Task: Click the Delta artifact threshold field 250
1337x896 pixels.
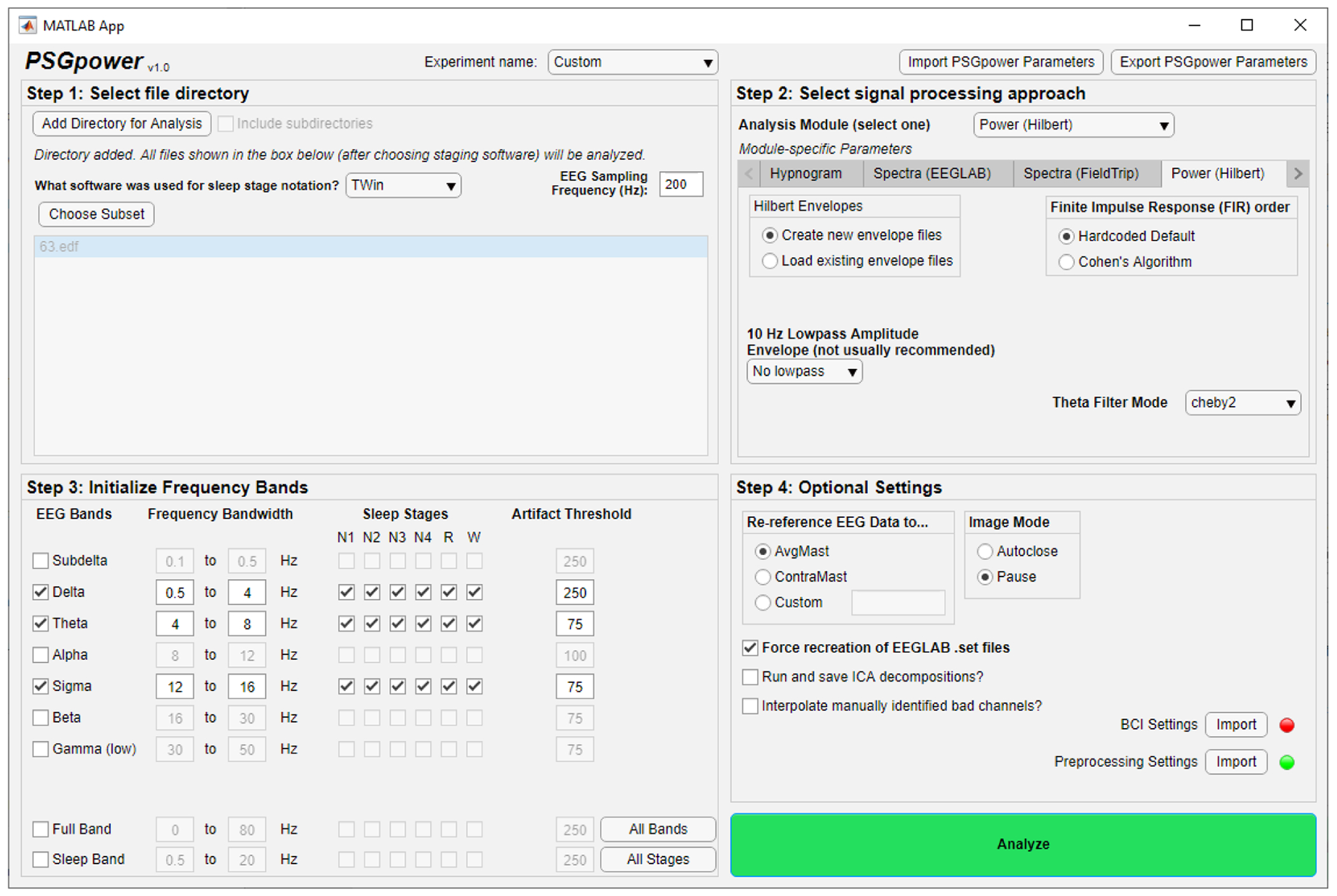Action: point(574,592)
